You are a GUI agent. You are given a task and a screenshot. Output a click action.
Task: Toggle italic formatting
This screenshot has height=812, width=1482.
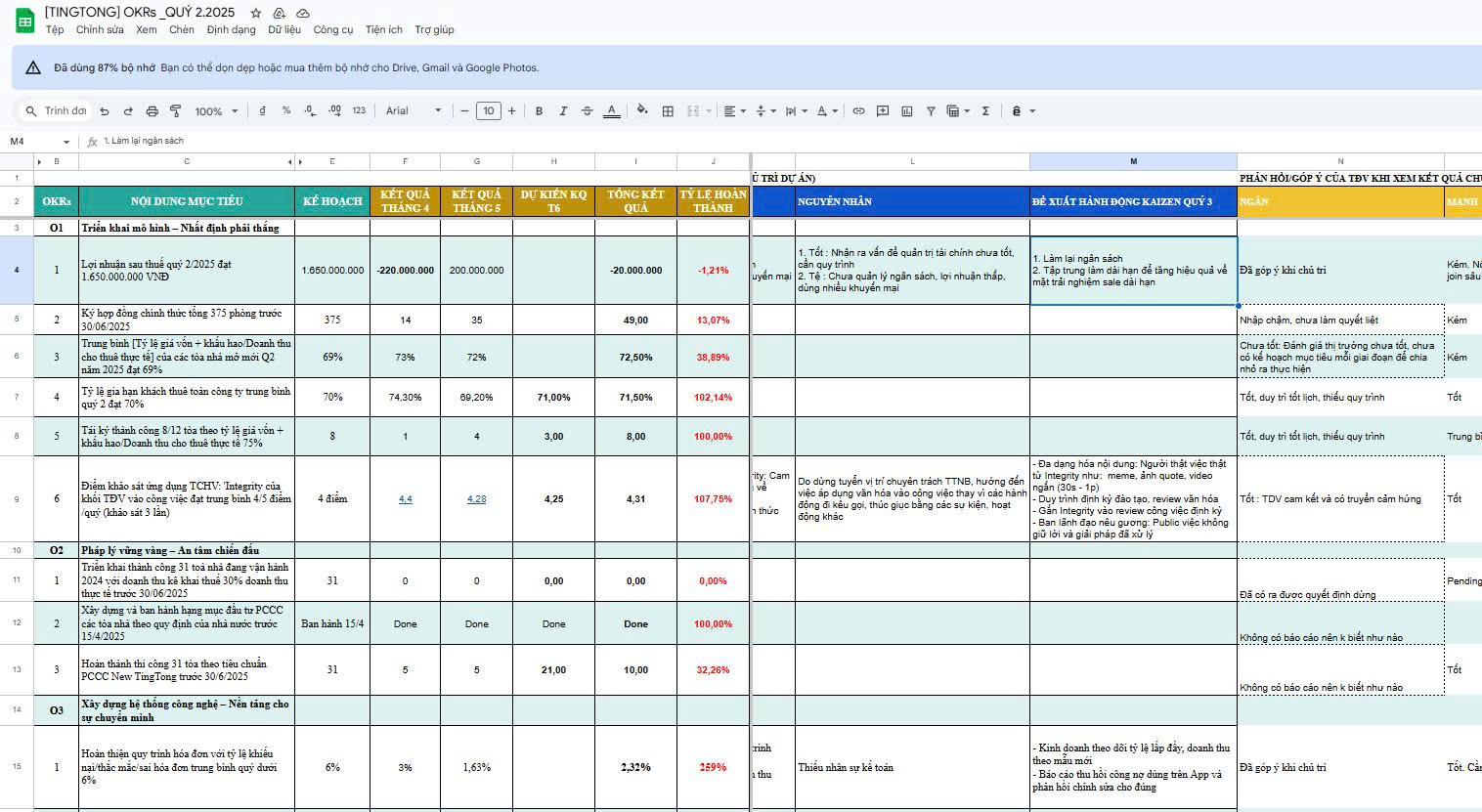coord(563,111)
